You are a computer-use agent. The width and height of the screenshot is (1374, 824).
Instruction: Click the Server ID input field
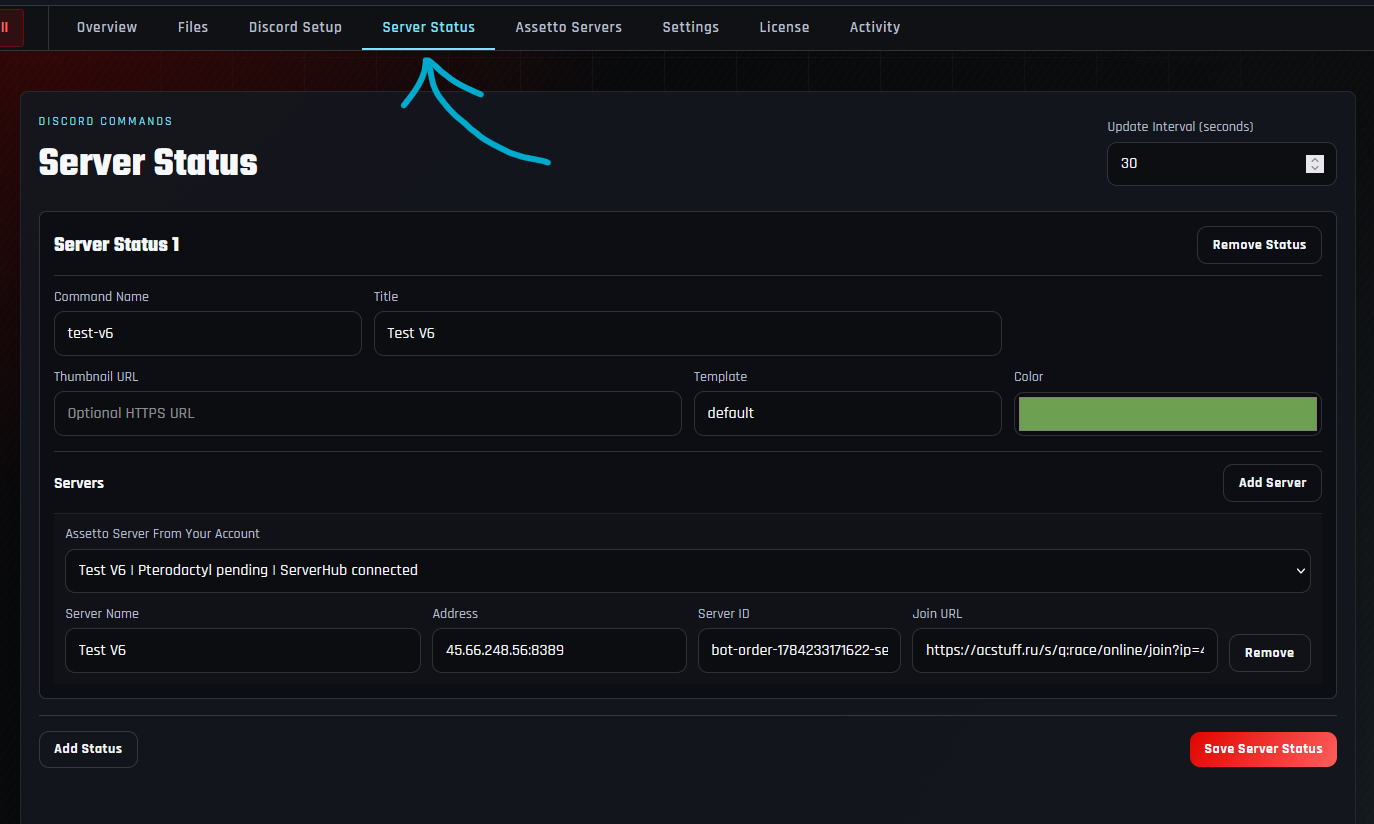[x=799, y=650]
